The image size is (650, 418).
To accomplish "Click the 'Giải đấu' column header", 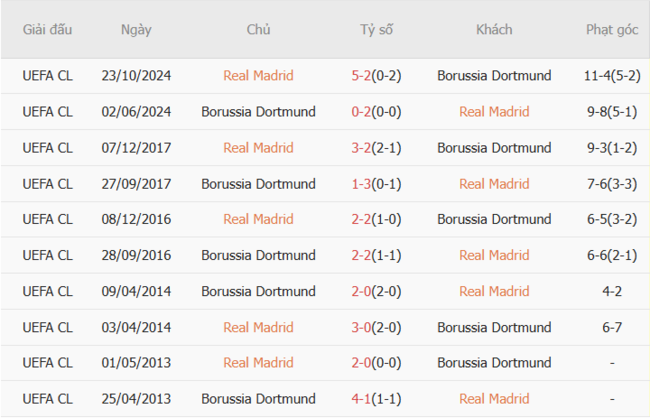I will pos(48,30).
